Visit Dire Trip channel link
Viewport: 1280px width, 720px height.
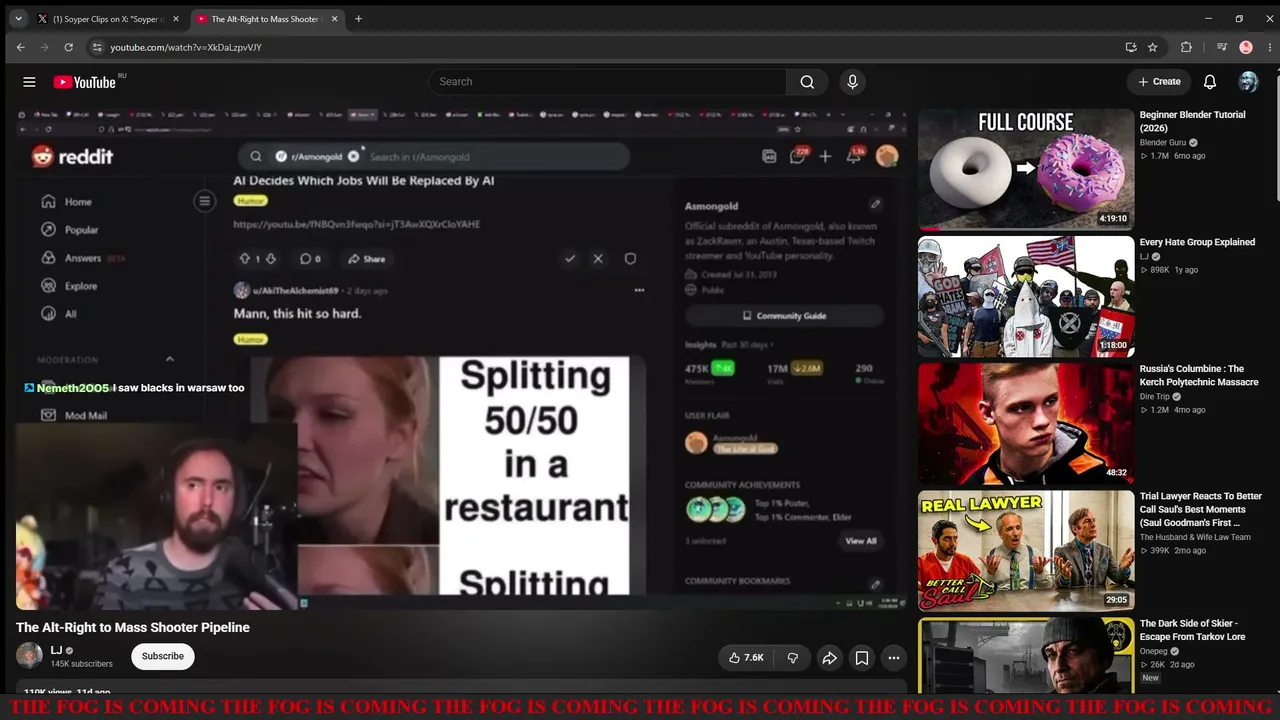tap(1155, 397)
